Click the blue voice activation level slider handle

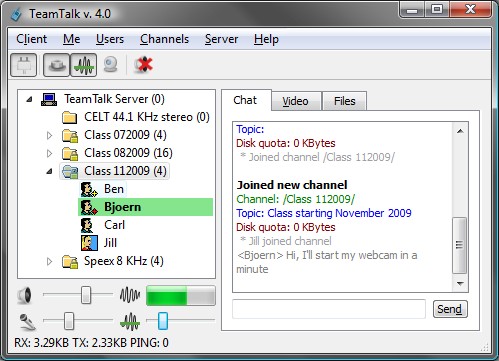click(x=163, y=321)
